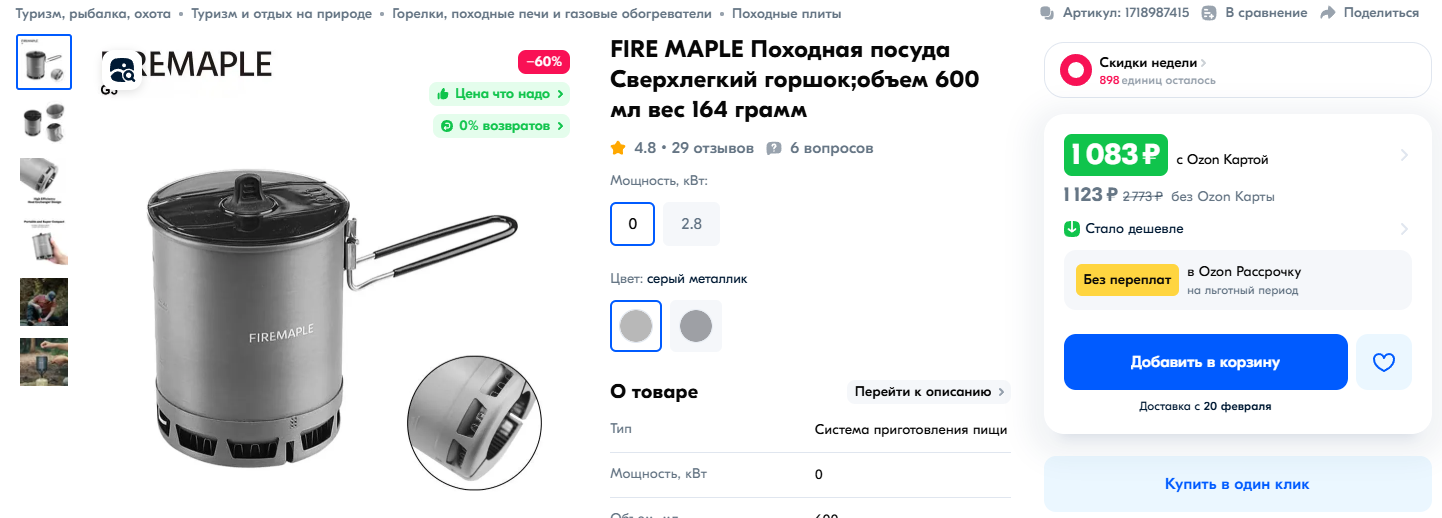Click "Добавить в корзину" button
This screenshot has height=518, width=1442.
point(1206,362)
